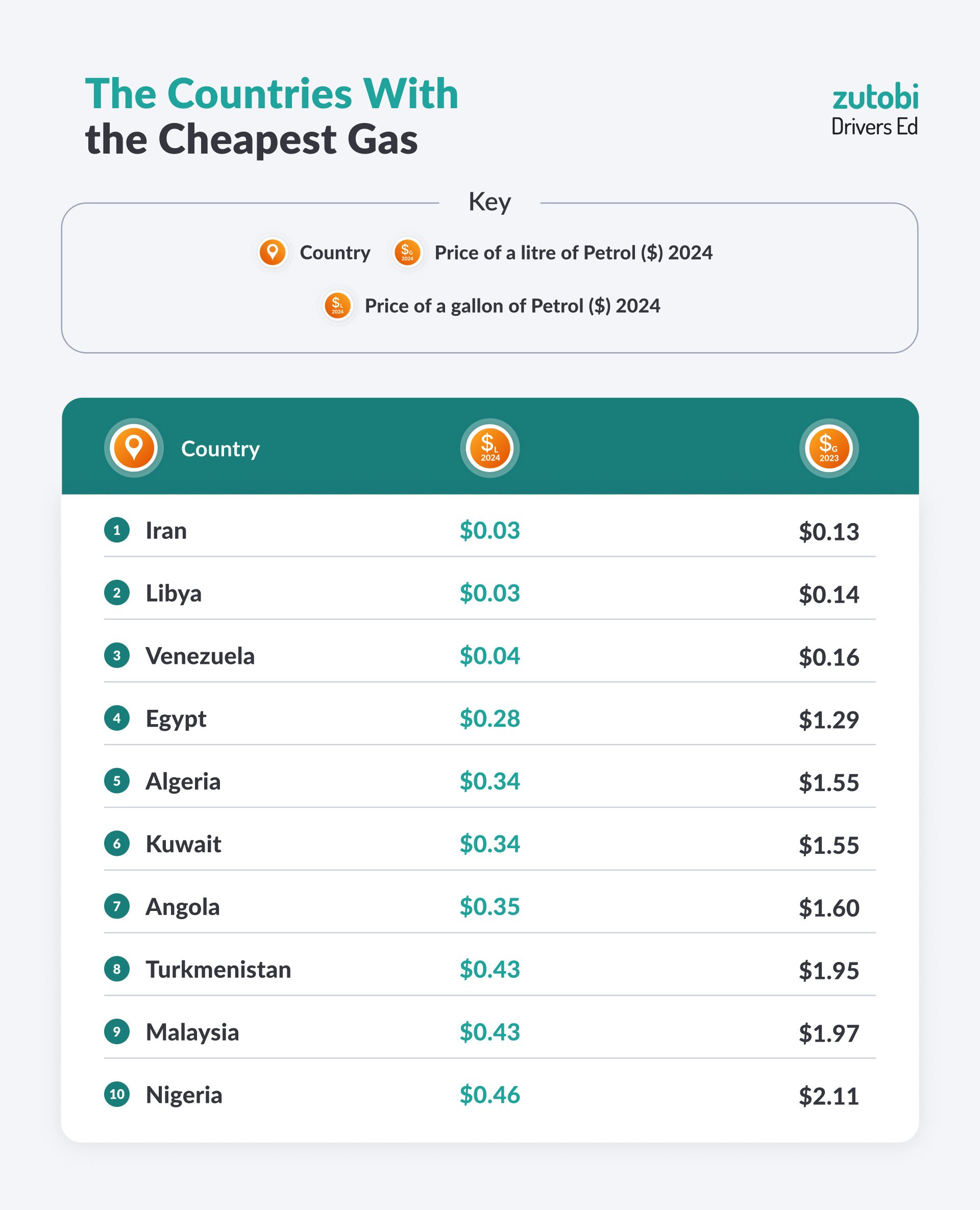Click the litre price coin icon in Key
Image resolution: width=980 pixels, height=1210 pixels.
[407, 252]
